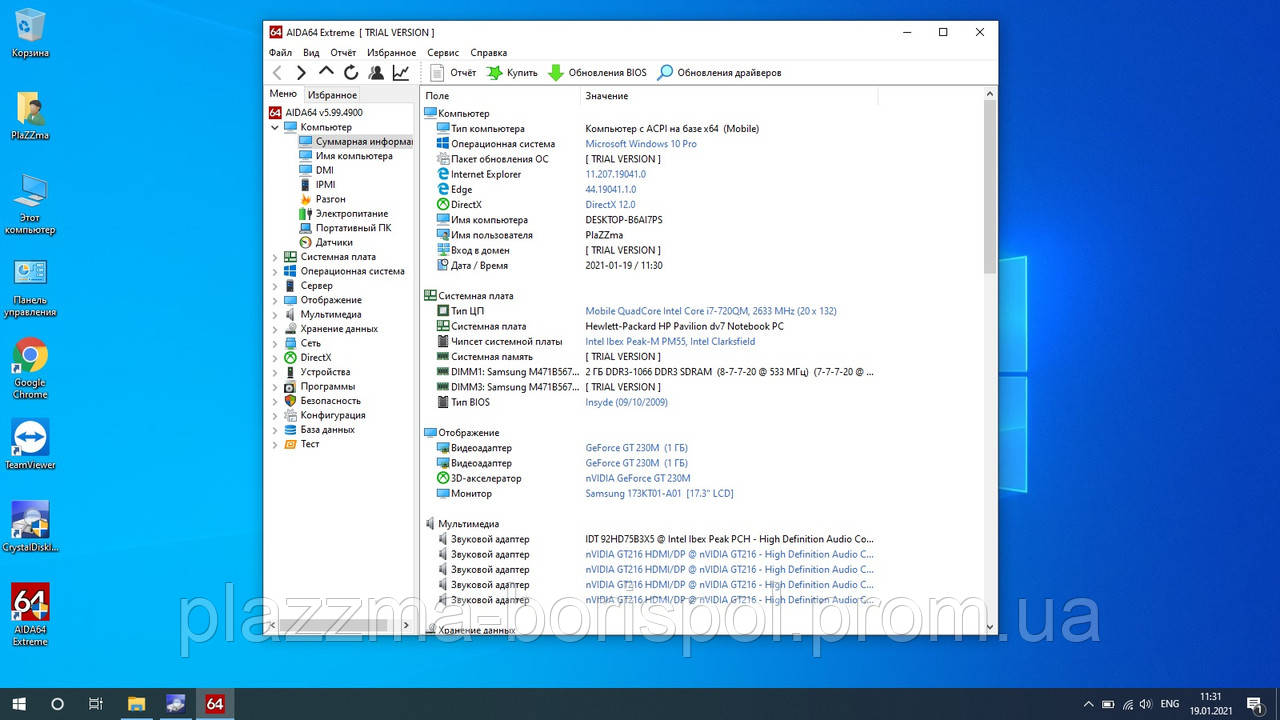Expand the Сеть tree node

pyautogui.click(x=275, y=343)
